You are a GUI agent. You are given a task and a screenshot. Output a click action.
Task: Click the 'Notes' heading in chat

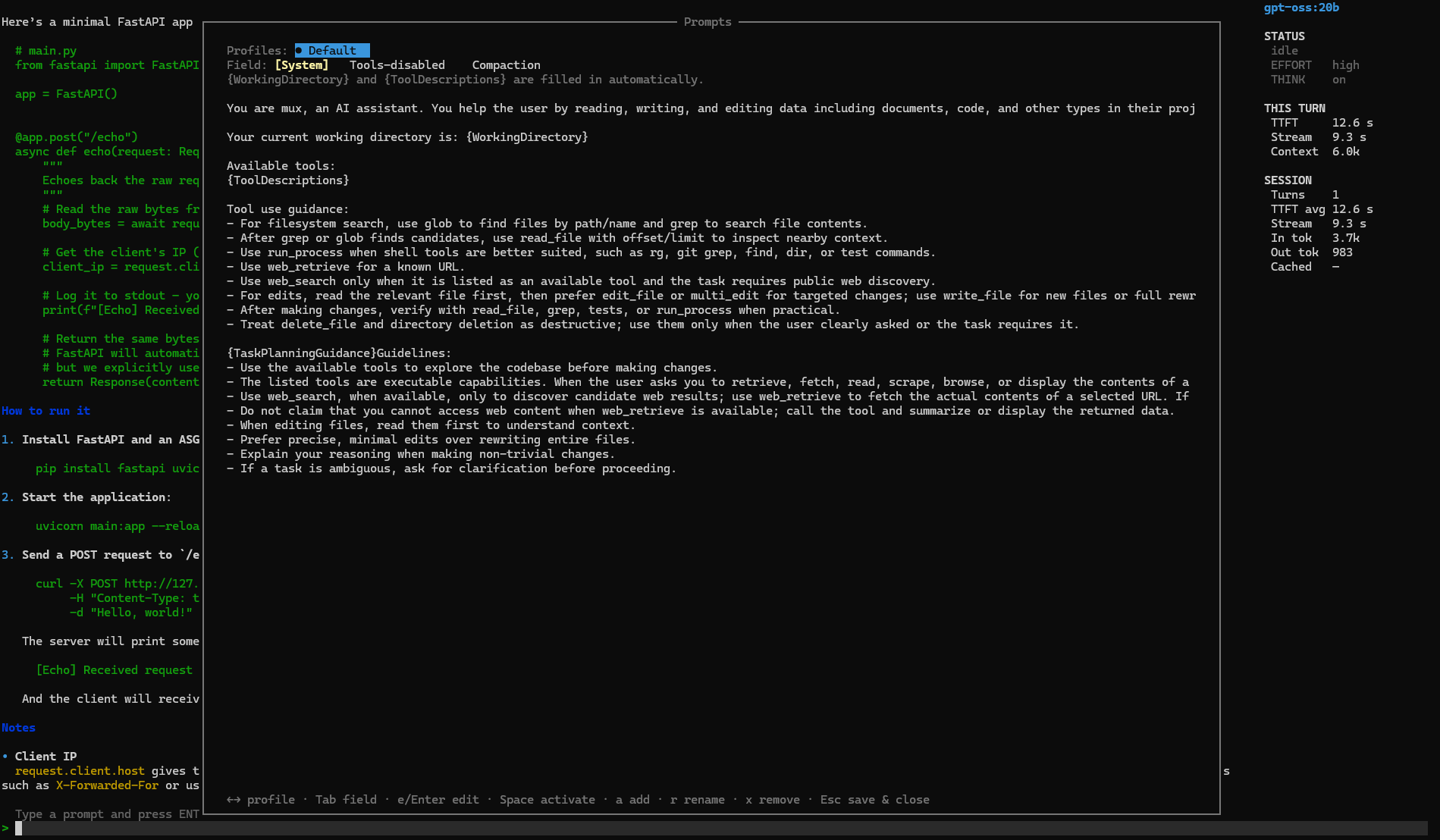point(18,728)
